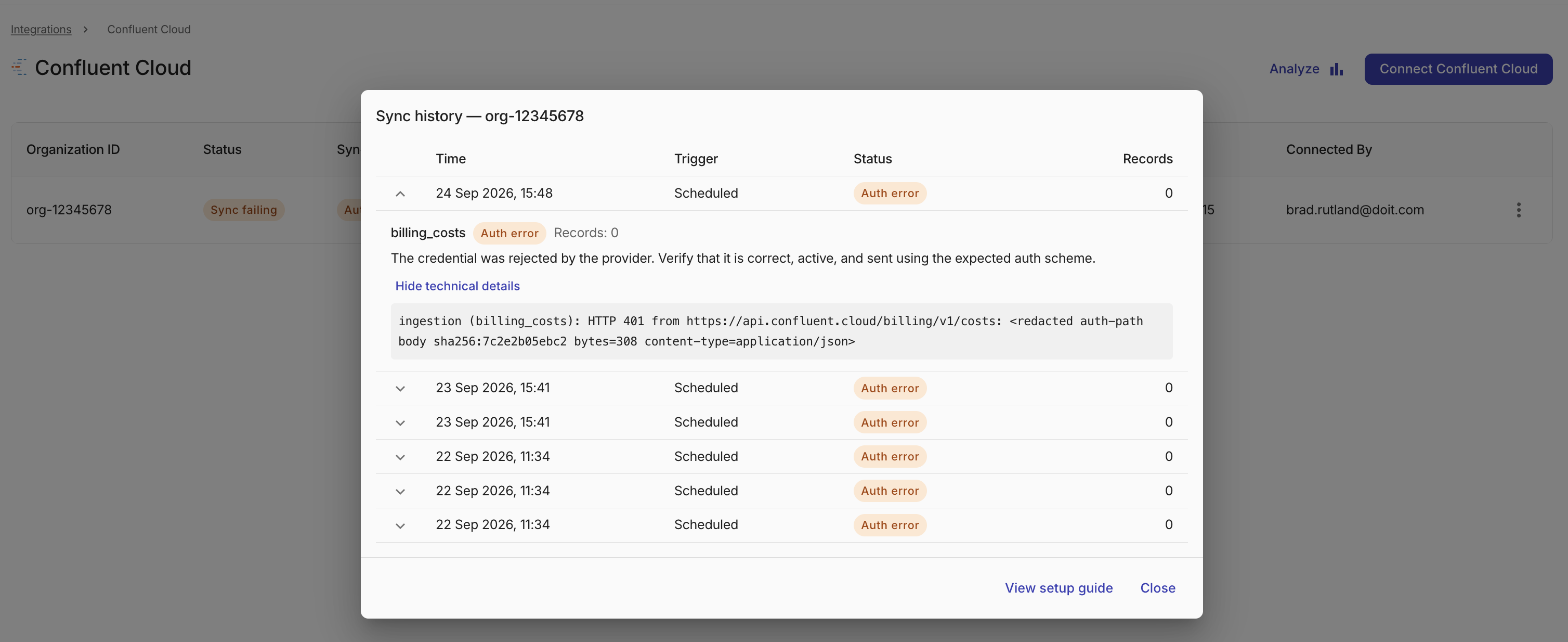Screen dimensions: 1568x642
Task: Click the Sync failing status chip
Action: click(x=243, y=210)
